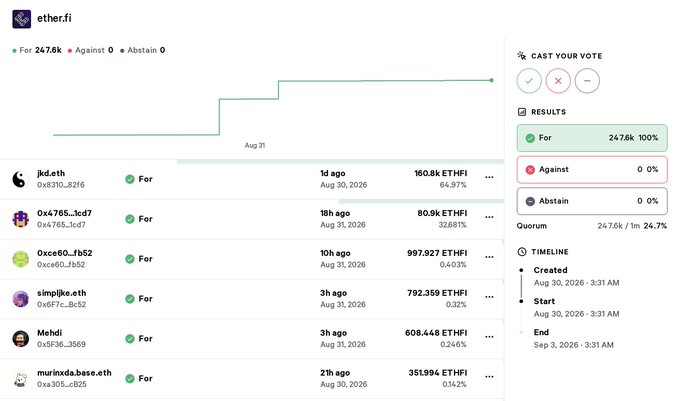
Task: Open more options for jkd.eth vote
Action: click(489, 177)
